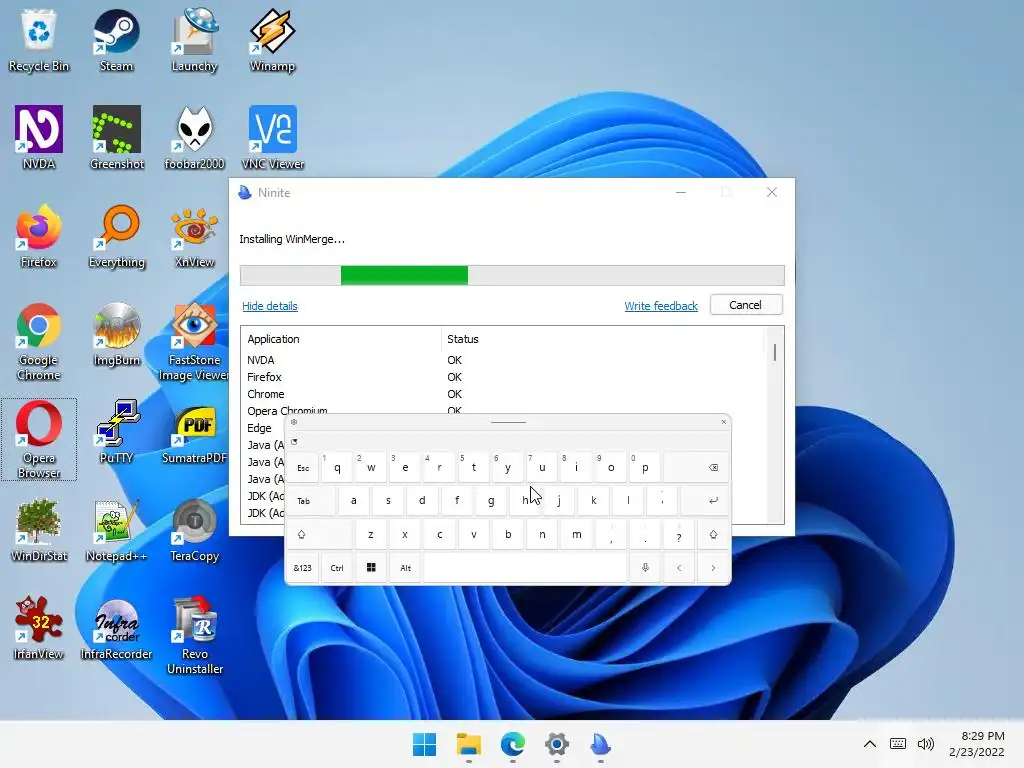This screenshot has width=1024, height=768.
Task: Open File Explorer from the taskbar
Action: (468, 744)
